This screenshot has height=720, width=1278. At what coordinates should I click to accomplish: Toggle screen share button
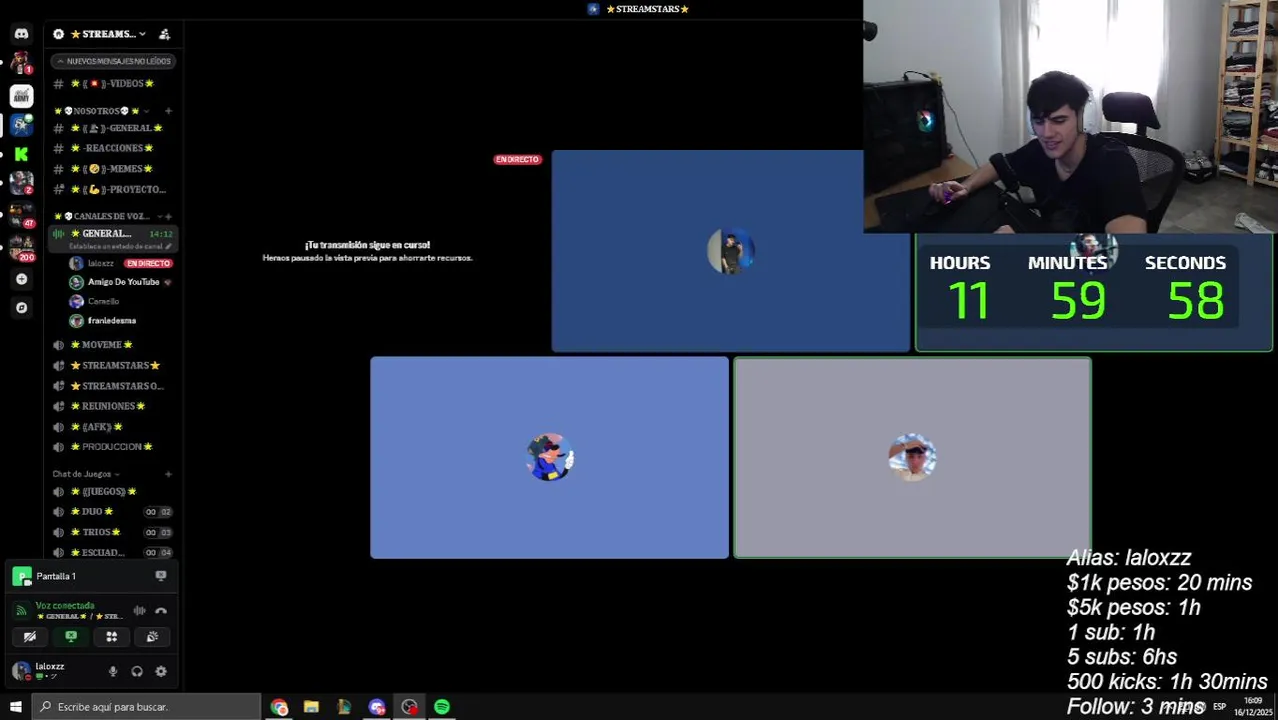(x=71, y=636)
